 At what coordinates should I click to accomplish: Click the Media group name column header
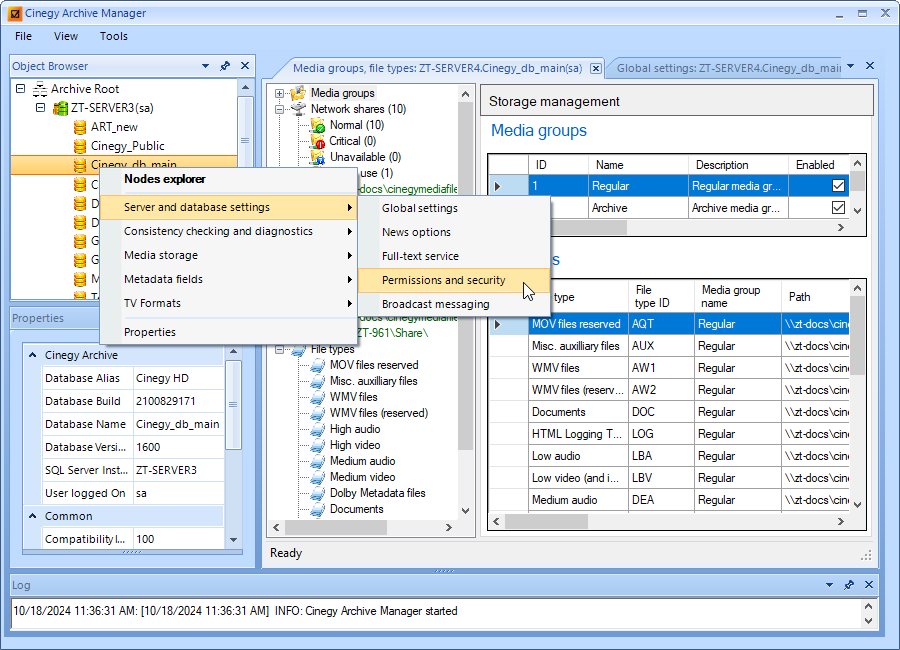[x=738, y=297]
